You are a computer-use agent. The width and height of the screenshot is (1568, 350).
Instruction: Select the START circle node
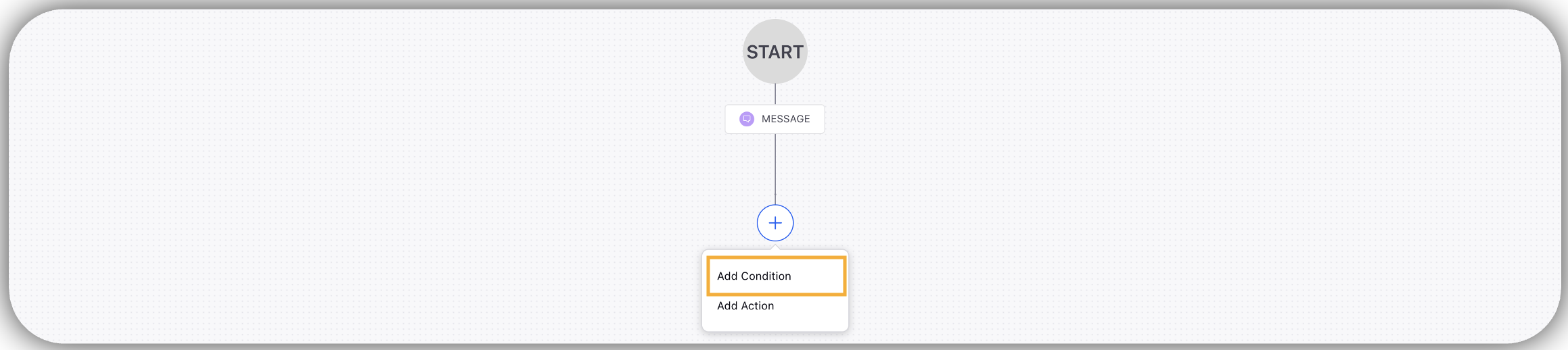click(x=775, y=51)
